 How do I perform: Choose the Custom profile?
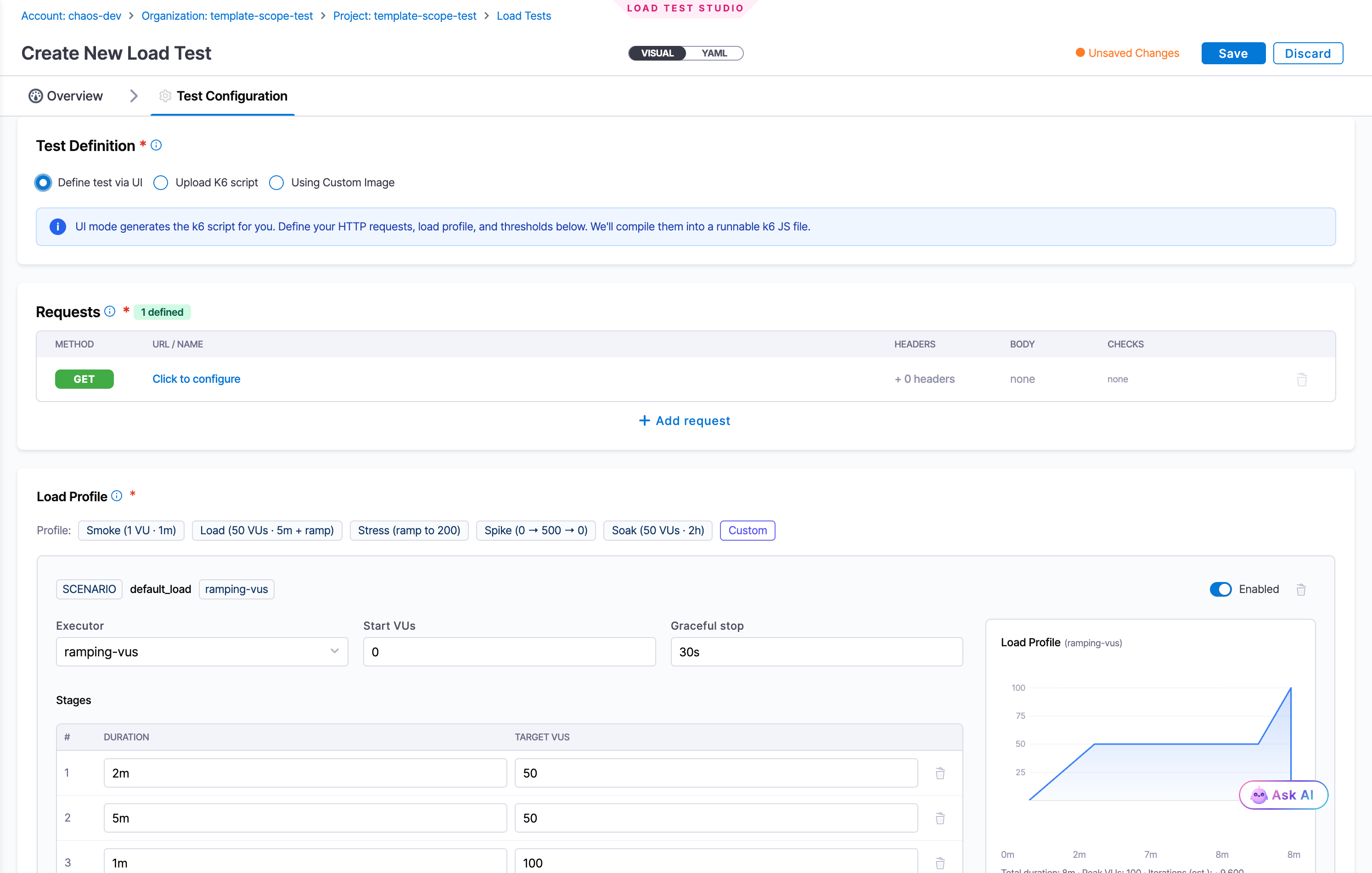coord(747,530)
